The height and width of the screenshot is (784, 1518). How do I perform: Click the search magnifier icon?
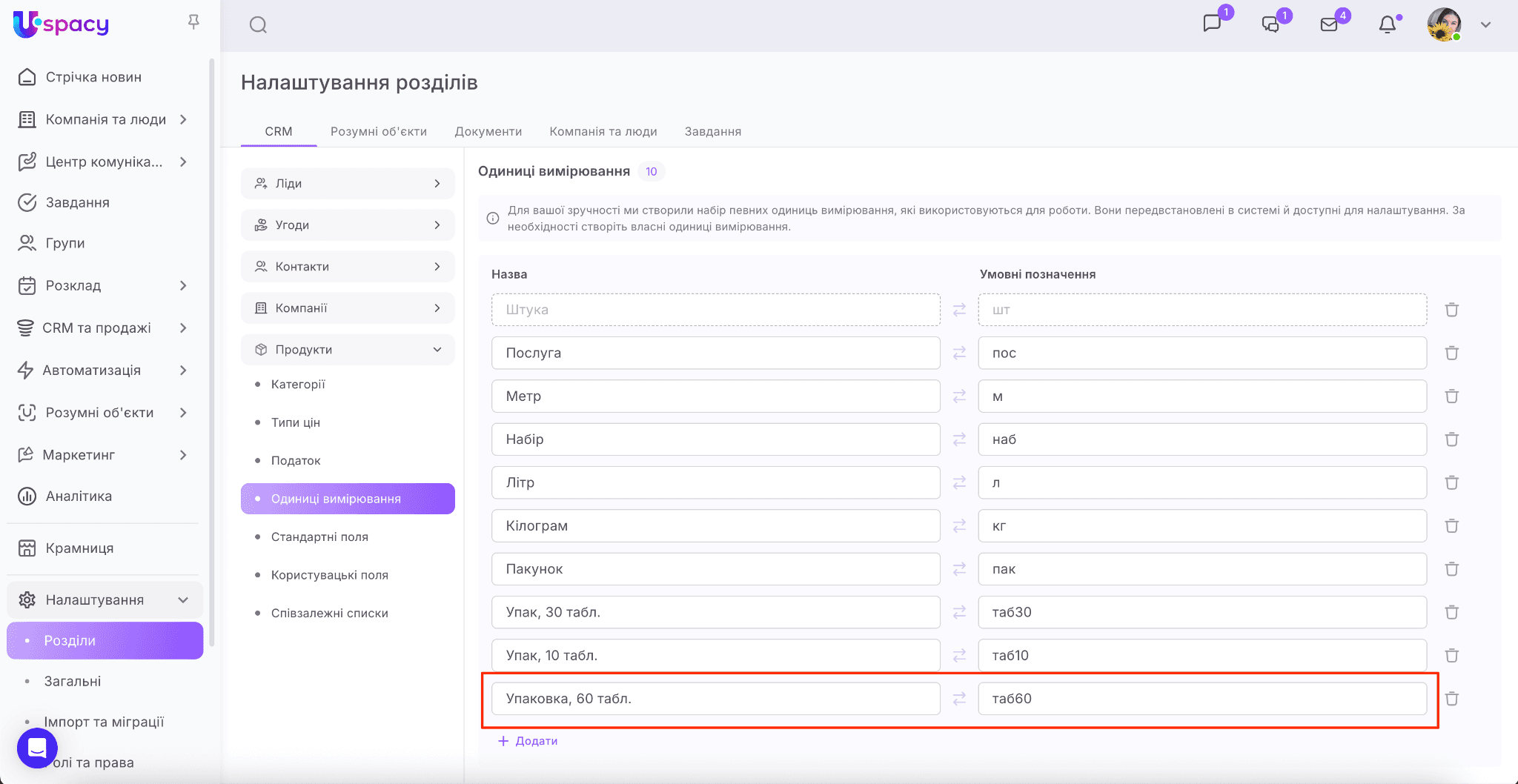258,25
